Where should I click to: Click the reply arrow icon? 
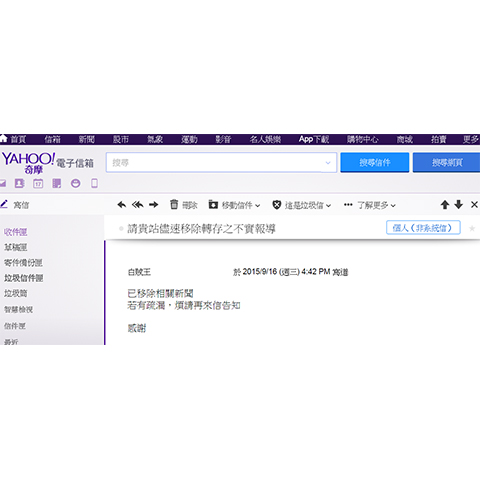pos(122,205)
